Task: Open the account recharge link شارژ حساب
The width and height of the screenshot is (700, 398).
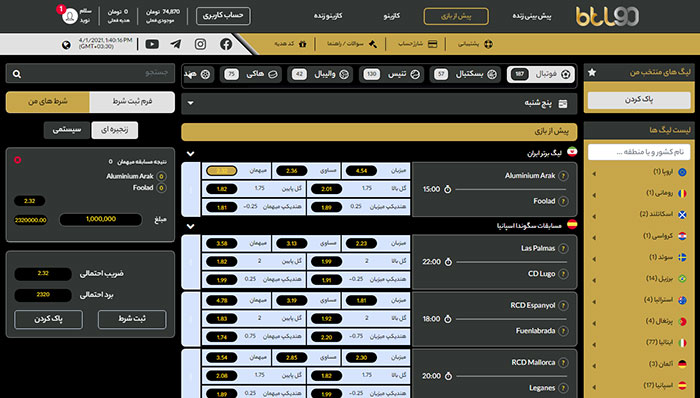Action: coord(417,44)
